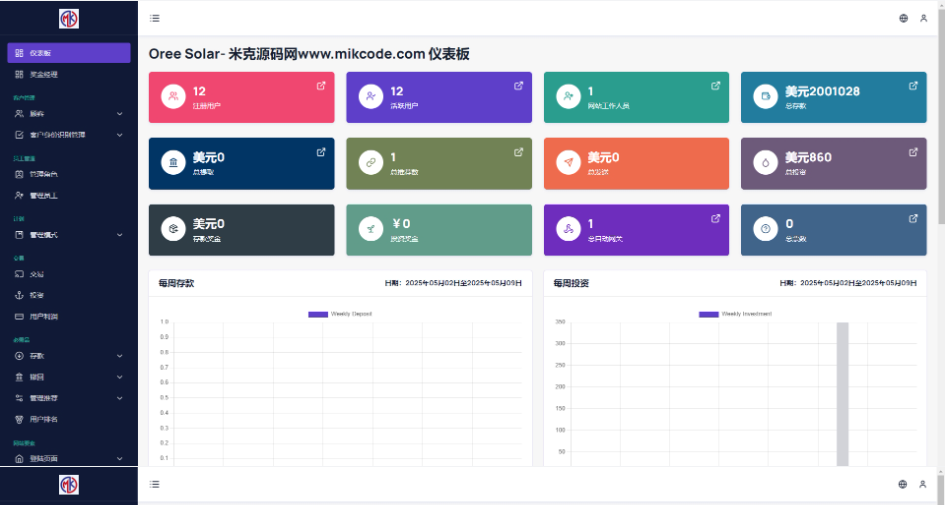Click the dark 美元0 deposit bonus card
945x505 pixels.
click(x=242, y=230)
